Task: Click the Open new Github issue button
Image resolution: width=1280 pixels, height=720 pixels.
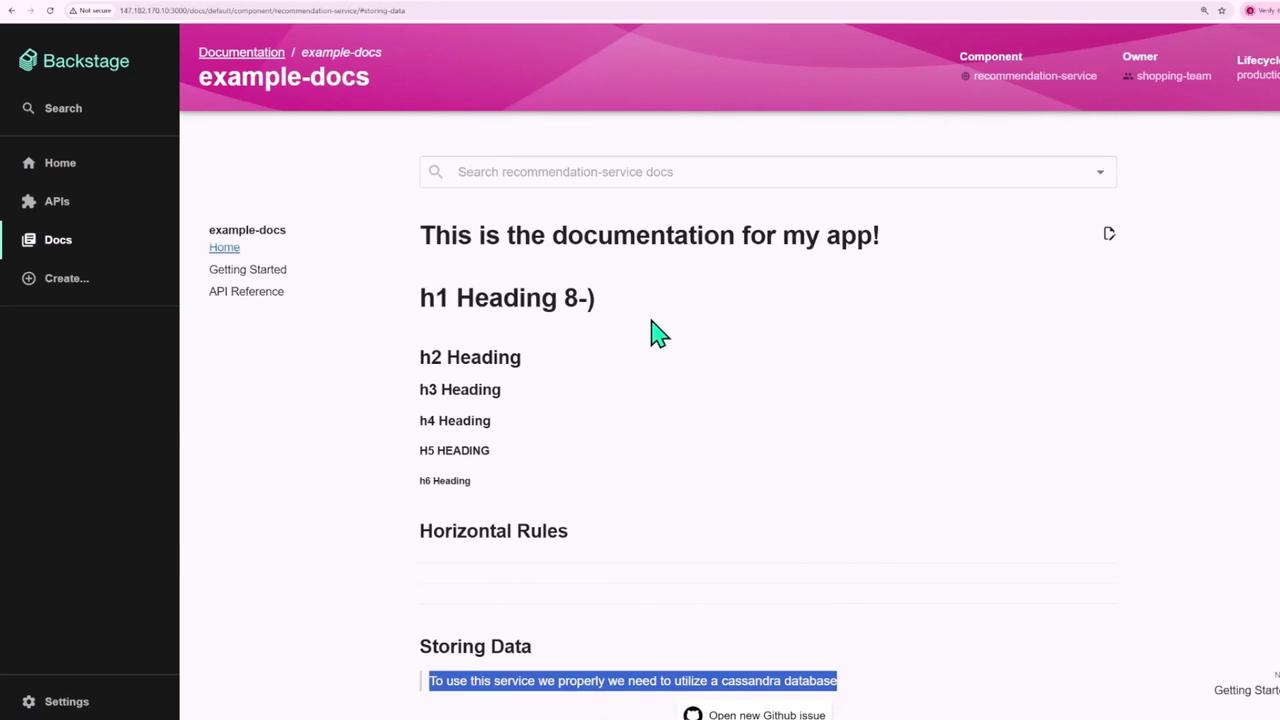Action: point(755,714)
